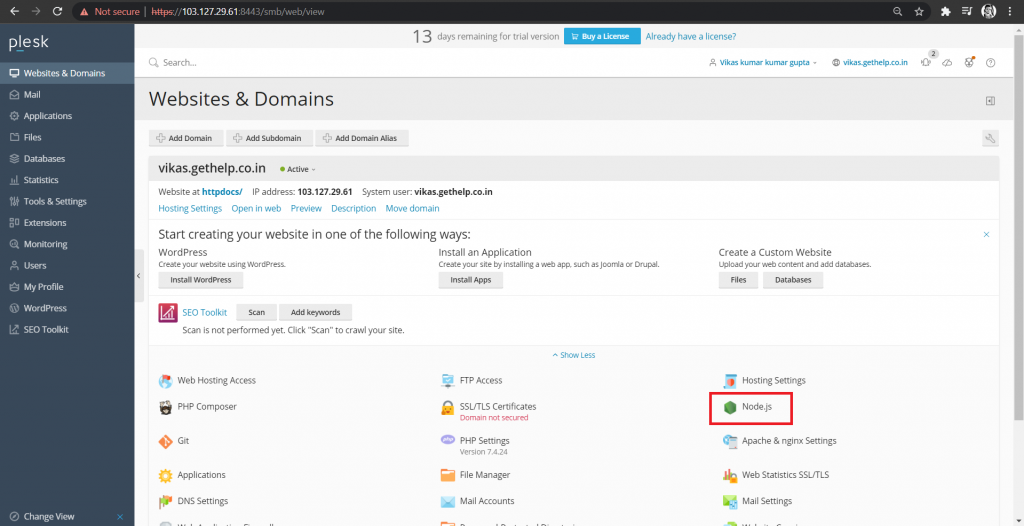The width and height of the screenshot is (1024, 526).
Task: Open the Node.js icon
Action: [731, 407]
